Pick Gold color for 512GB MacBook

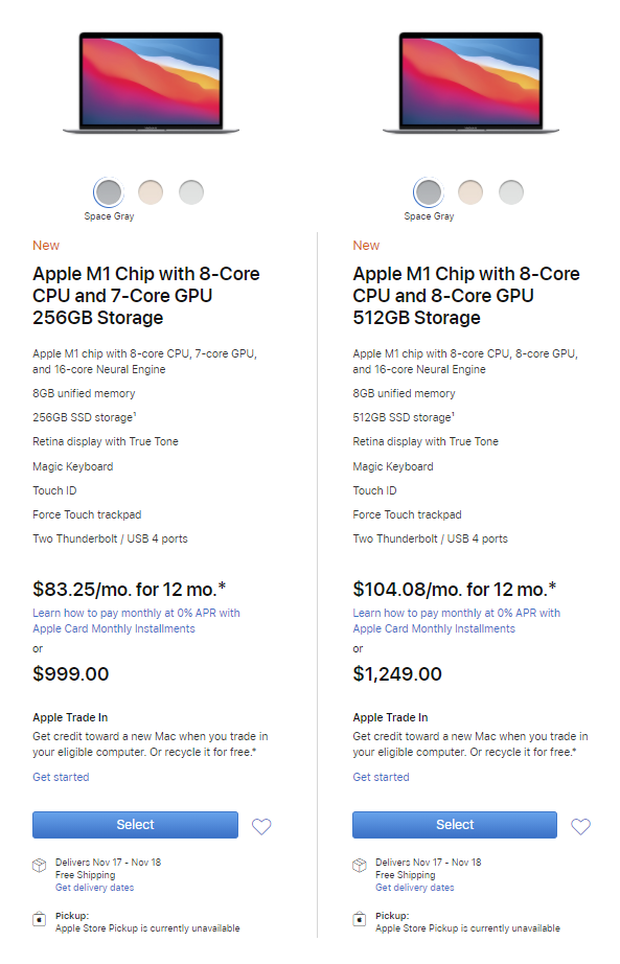(470, 192)
